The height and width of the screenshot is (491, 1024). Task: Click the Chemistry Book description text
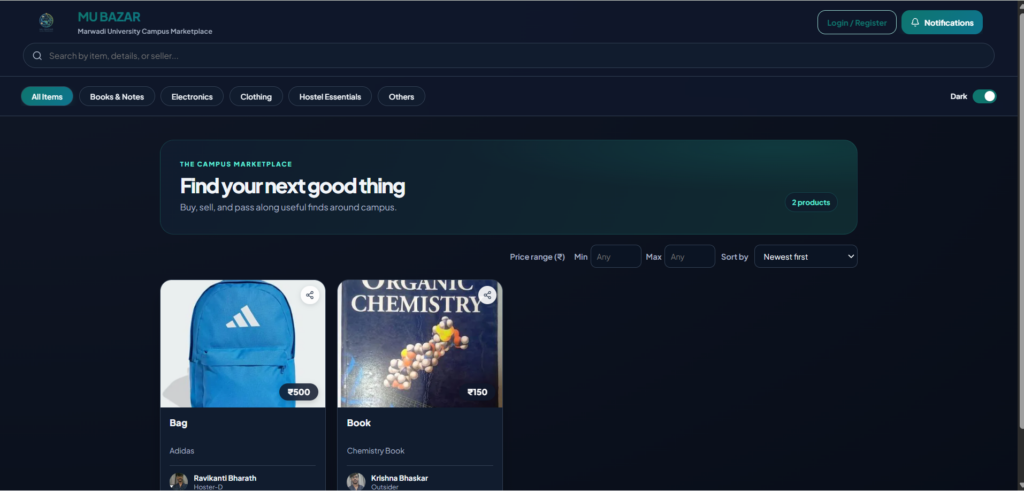[376, 451]
